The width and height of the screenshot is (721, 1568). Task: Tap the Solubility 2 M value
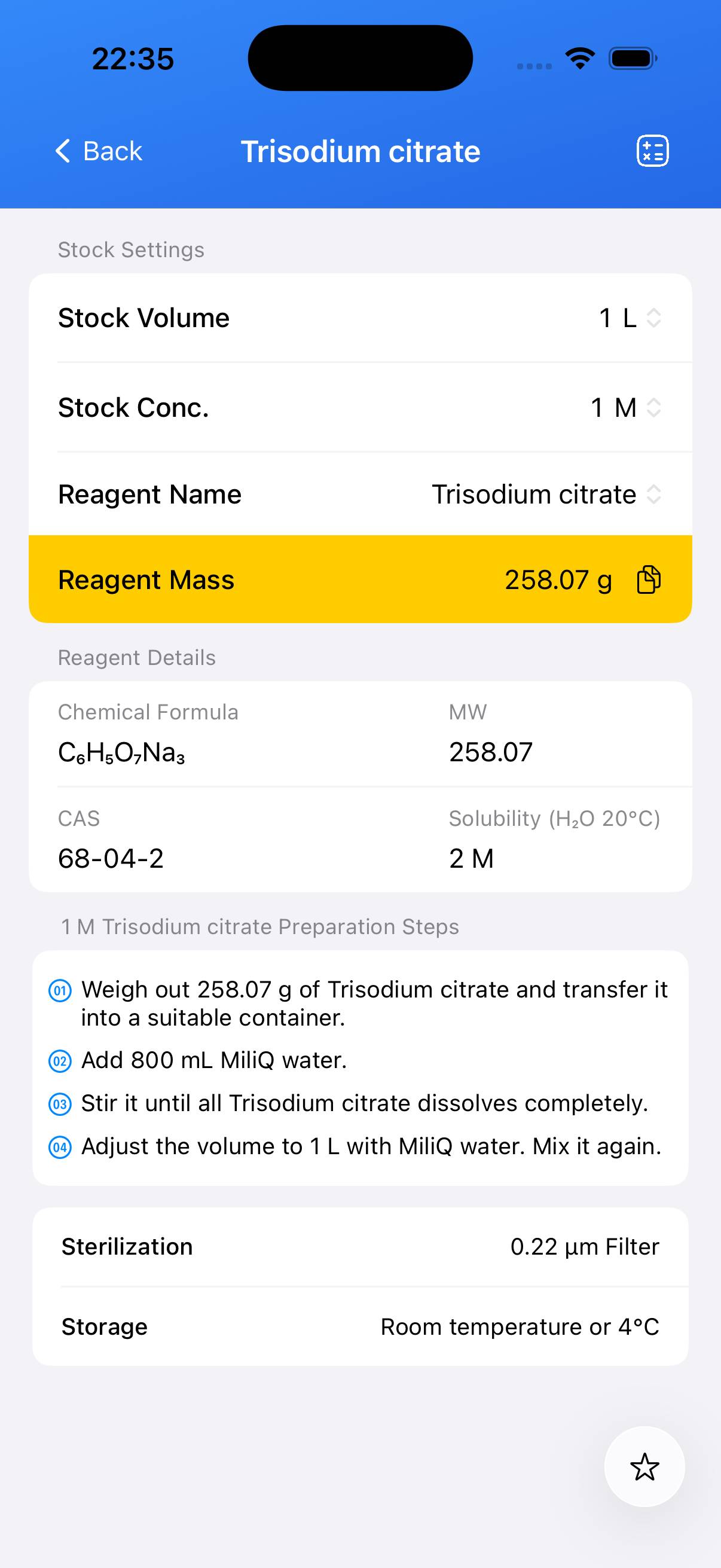coord(471,858)
